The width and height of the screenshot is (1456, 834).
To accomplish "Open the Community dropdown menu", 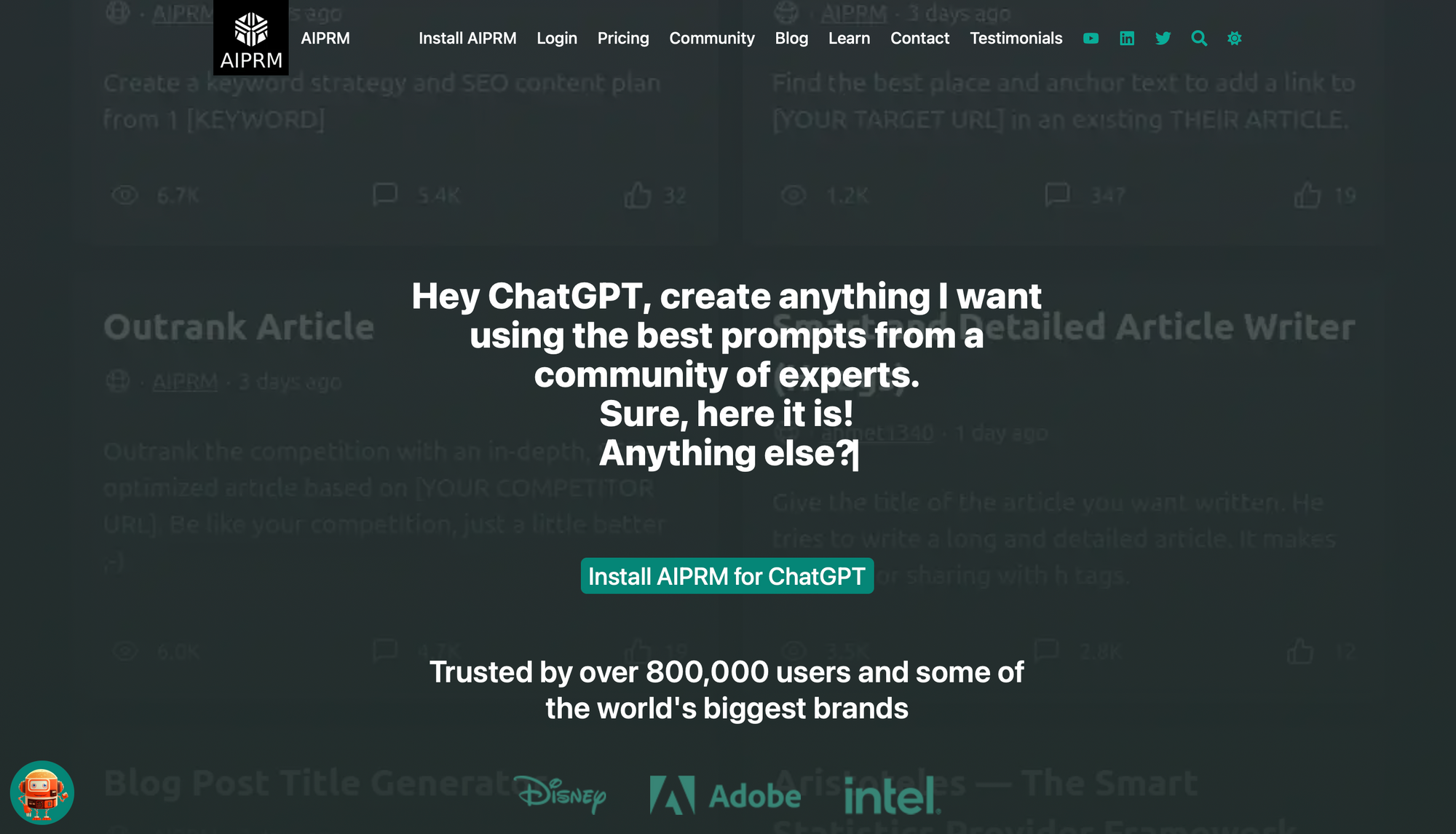I will pyautogui.click(x=711, y=38).
